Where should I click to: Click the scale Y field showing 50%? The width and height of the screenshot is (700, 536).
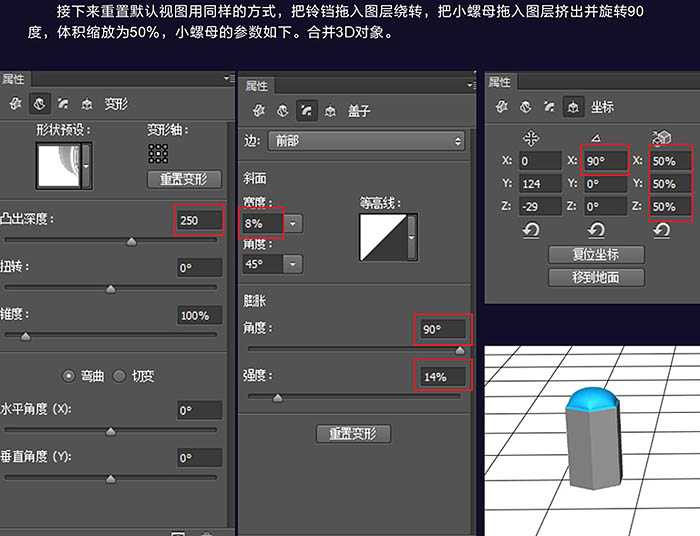click(x=671, y=183)
